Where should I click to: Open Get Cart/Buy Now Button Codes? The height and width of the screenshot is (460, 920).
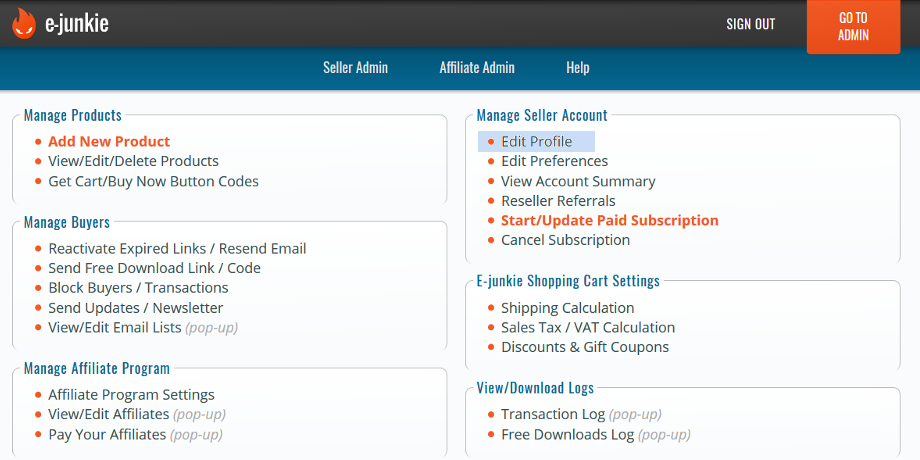click(x=153, y=181)
